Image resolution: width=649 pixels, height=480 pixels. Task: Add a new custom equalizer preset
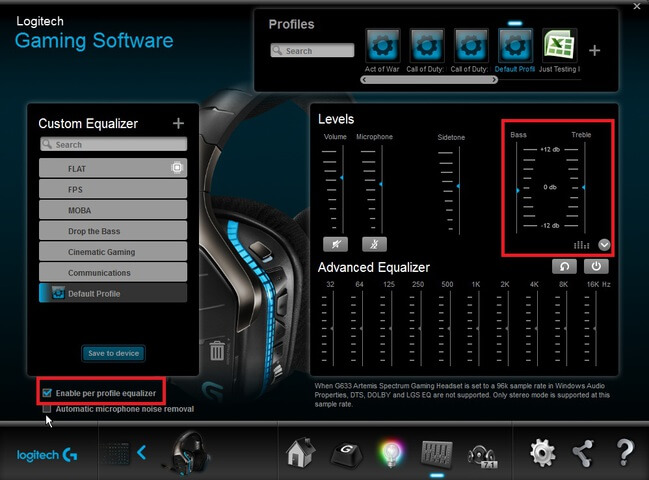point(178,123)
